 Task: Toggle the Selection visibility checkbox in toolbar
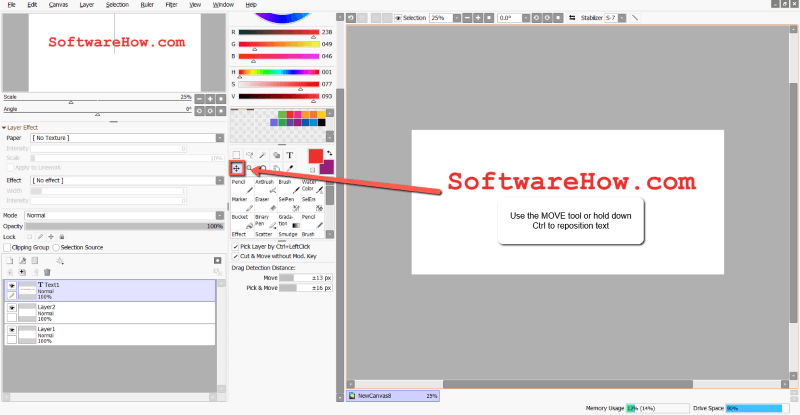click(398, 18)
